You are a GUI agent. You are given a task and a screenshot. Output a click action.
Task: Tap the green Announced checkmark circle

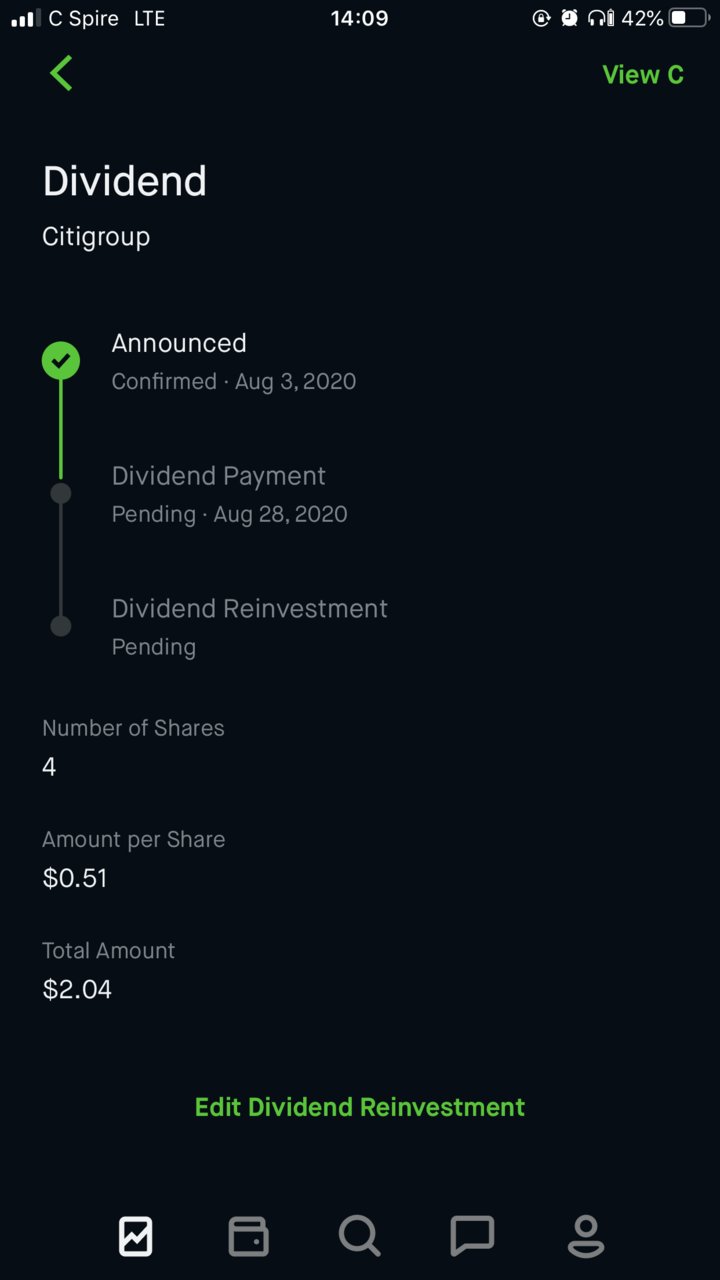(x=61, y=360)
